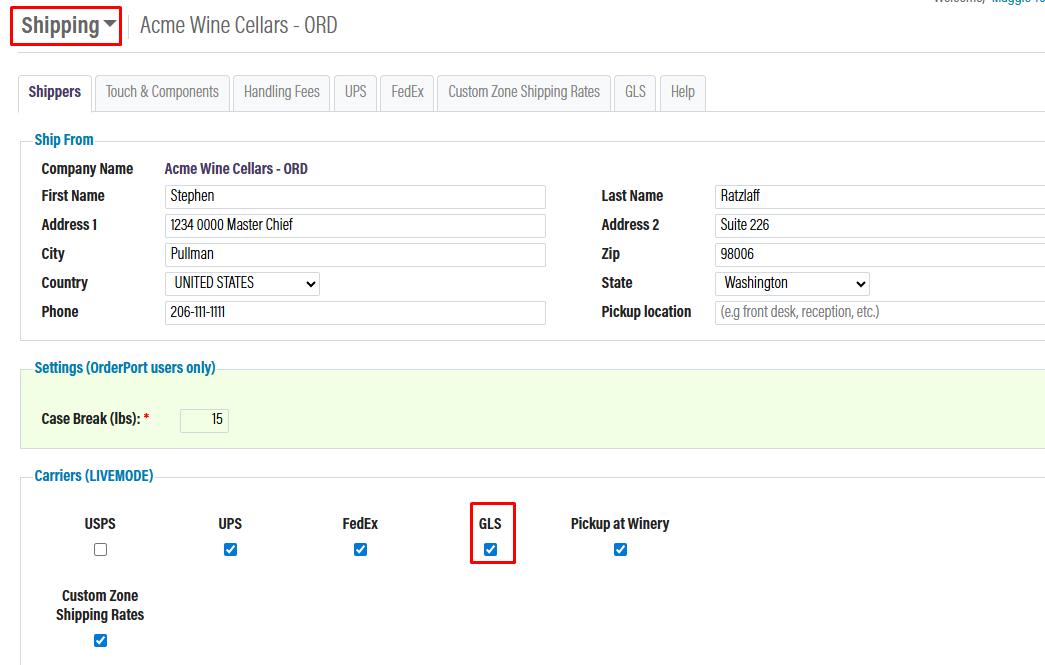The width and height of the screenshot is (1045, 665).
Task: Edit the Address 2 field
Action: tap(880, 225)
